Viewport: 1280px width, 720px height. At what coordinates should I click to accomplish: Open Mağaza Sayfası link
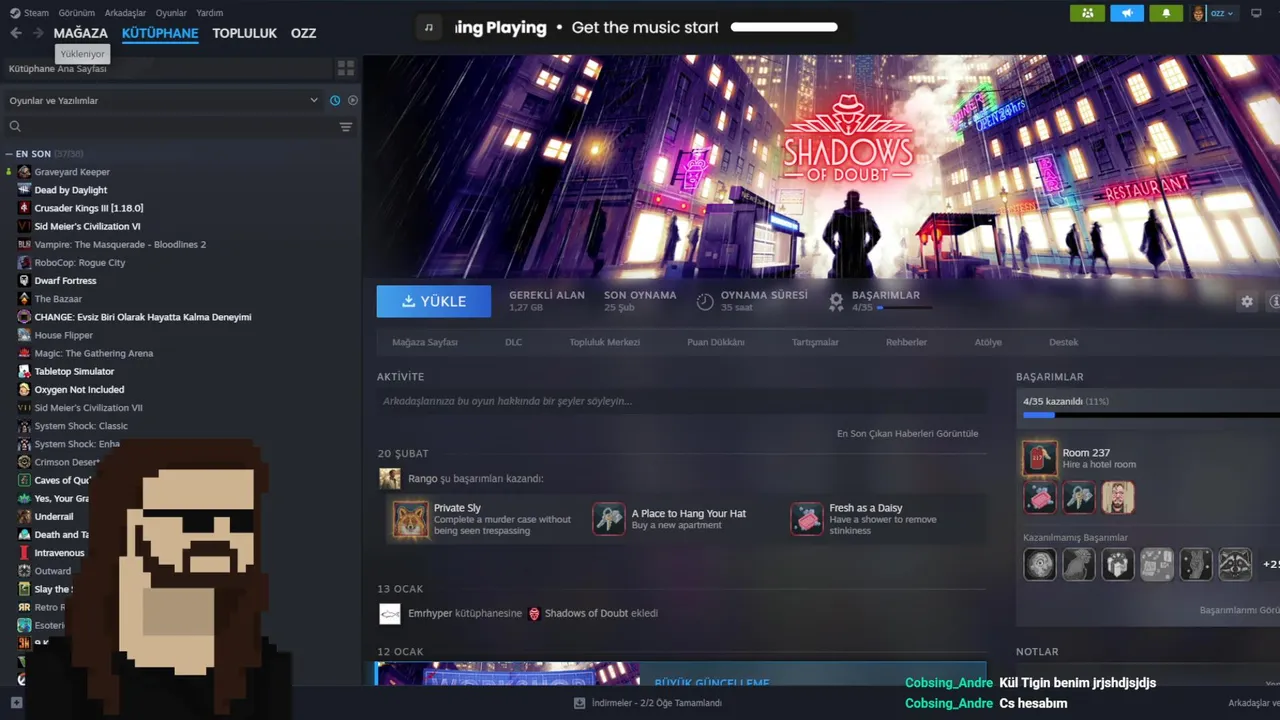click(x=425, y=342)
